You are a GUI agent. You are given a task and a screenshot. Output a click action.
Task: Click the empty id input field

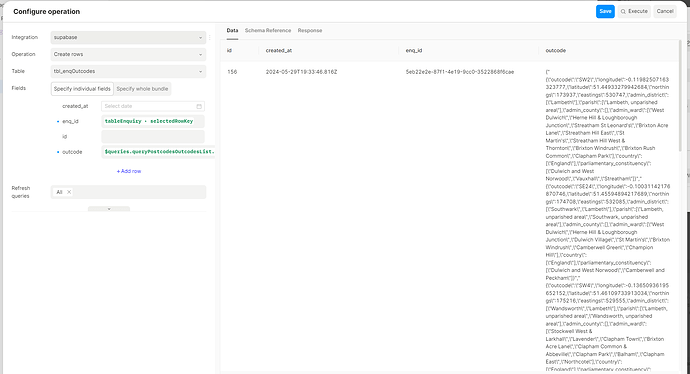coord(153,136)
